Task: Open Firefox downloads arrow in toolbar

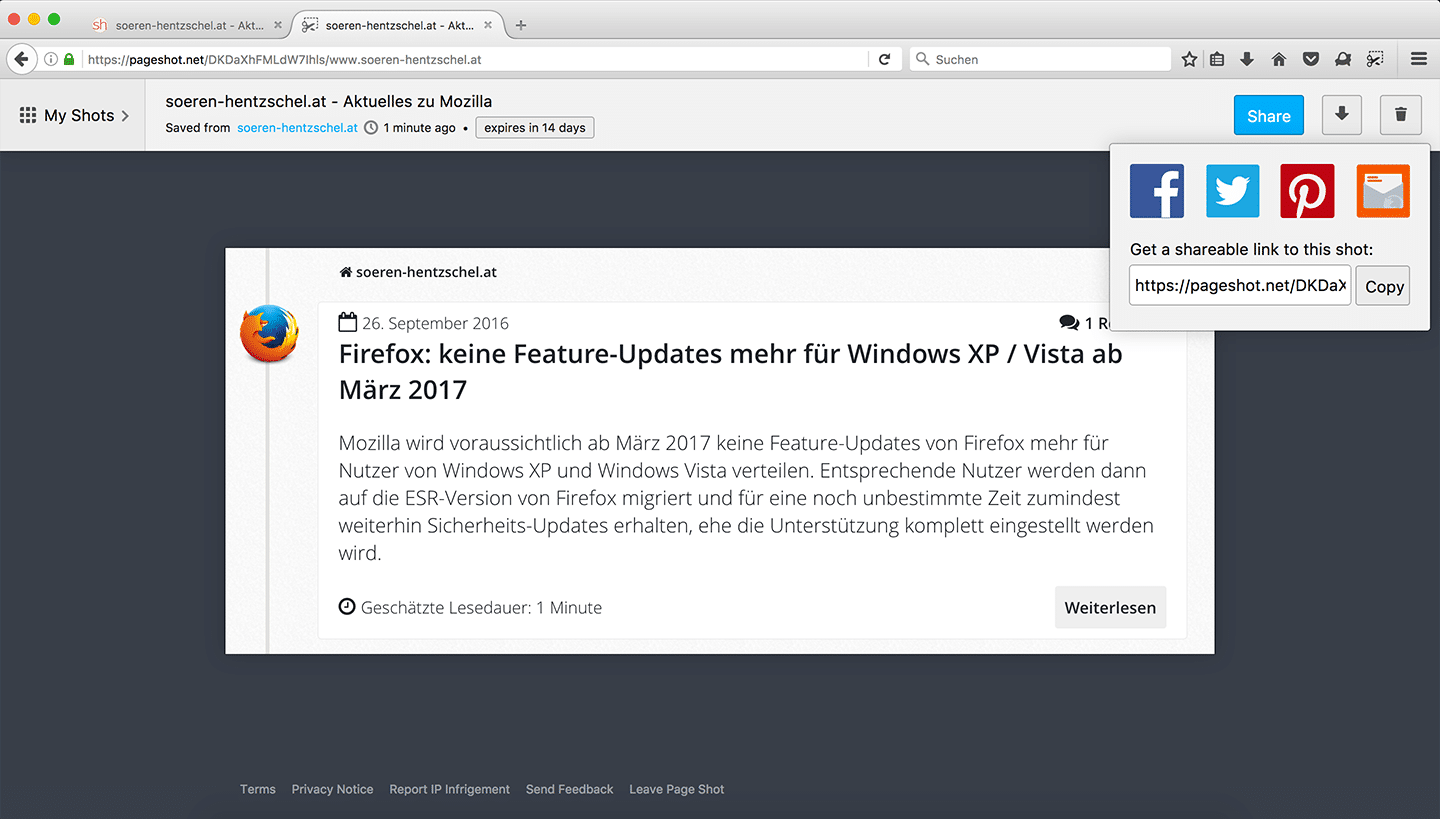Action: click(x=1247, y=59)
